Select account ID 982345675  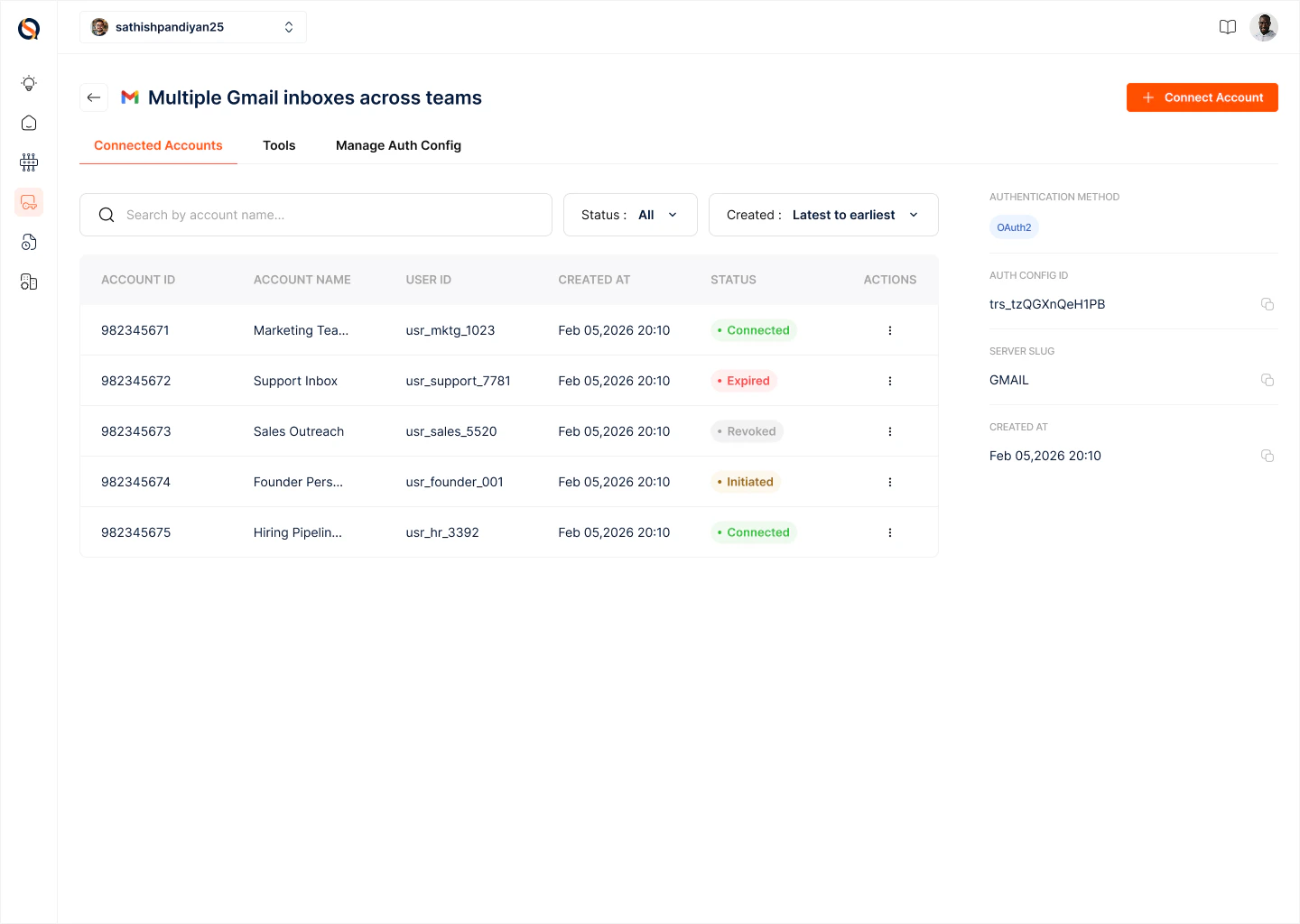pyautogui.click(x=136, y=532)
